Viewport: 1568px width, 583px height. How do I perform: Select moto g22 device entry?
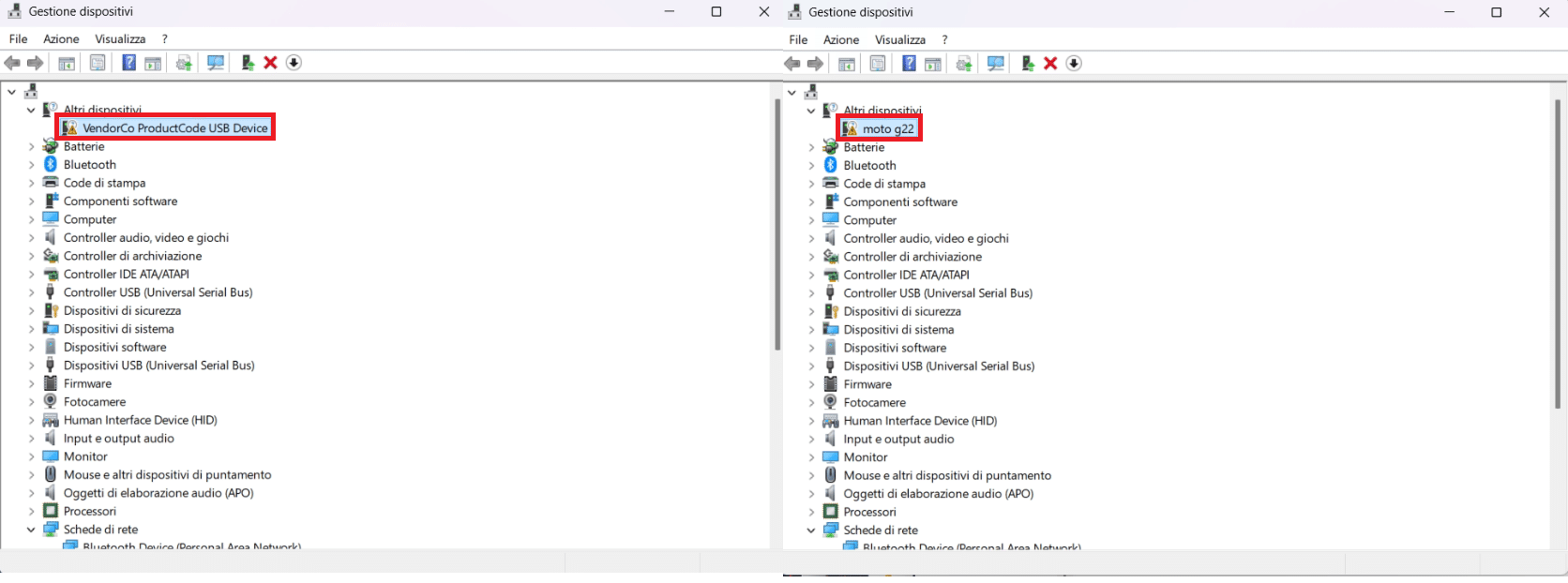[887, 129]
